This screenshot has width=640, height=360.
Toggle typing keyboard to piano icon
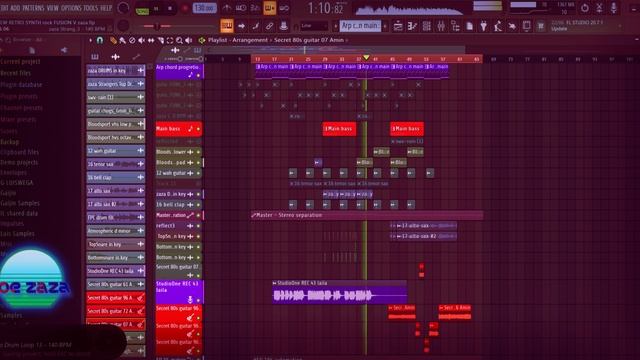pyautogui.click(x=227, y=26)
